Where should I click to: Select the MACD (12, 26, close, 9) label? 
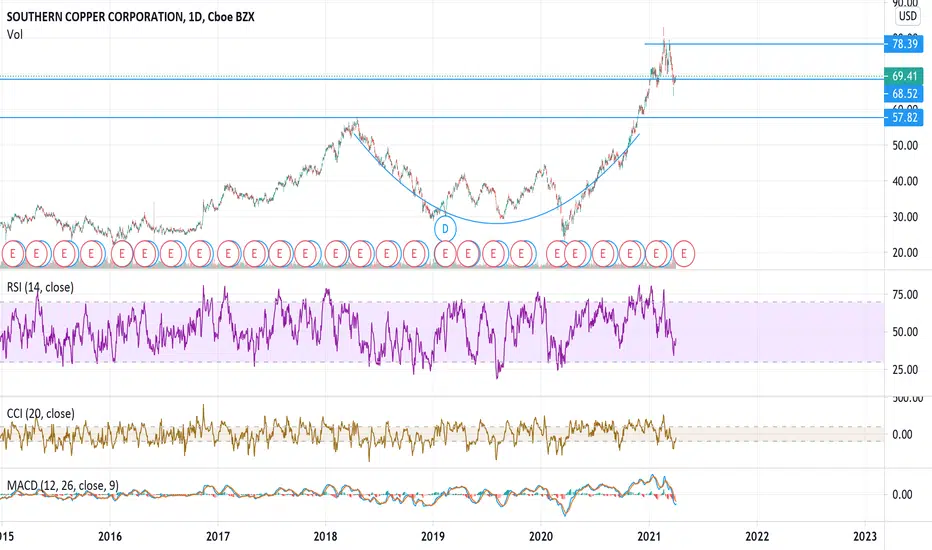pos(62,486)
